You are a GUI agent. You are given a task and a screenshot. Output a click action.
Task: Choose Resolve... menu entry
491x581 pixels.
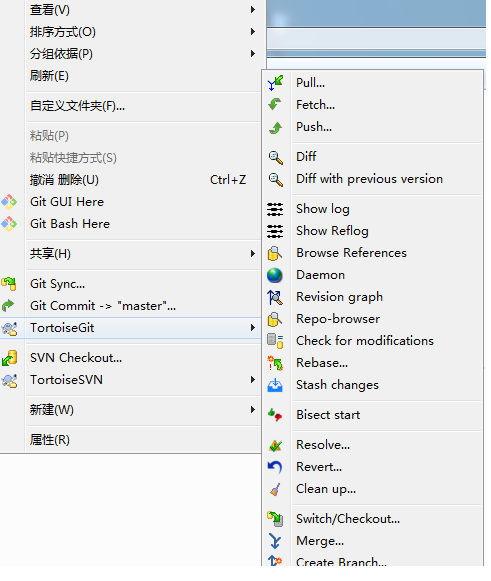point(373,445)
